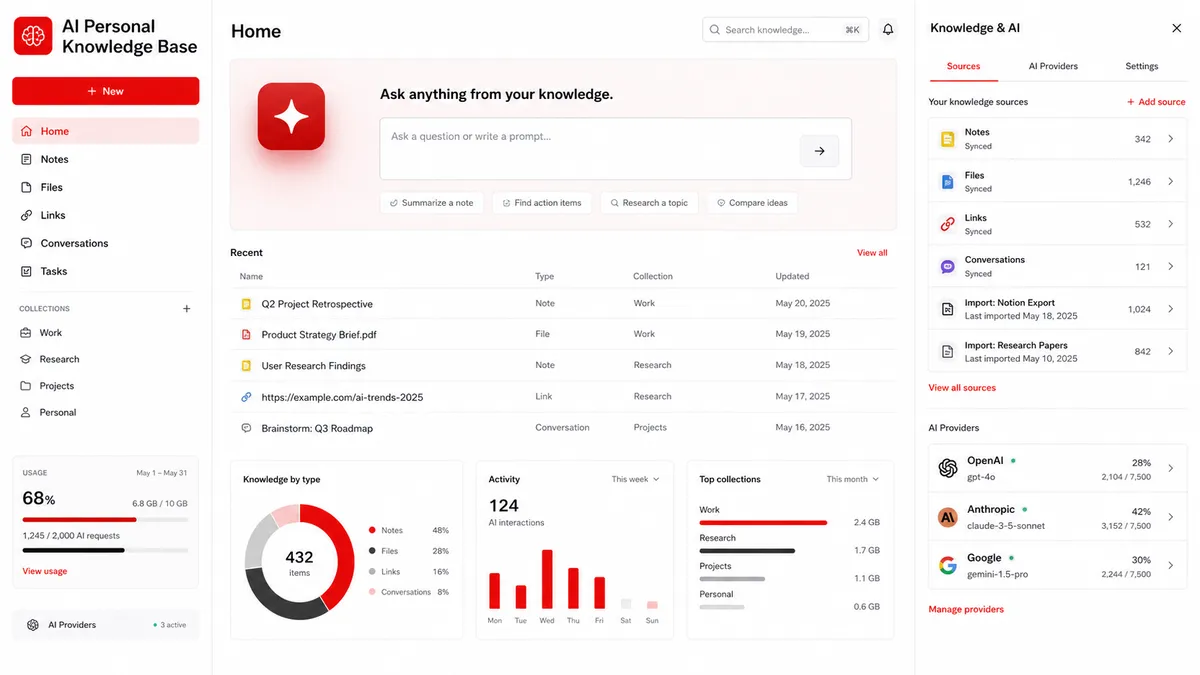The width and height of the screenshot is (1200, 675).
Task: Switch to the Settings tab
Action: pos(1141,66)
